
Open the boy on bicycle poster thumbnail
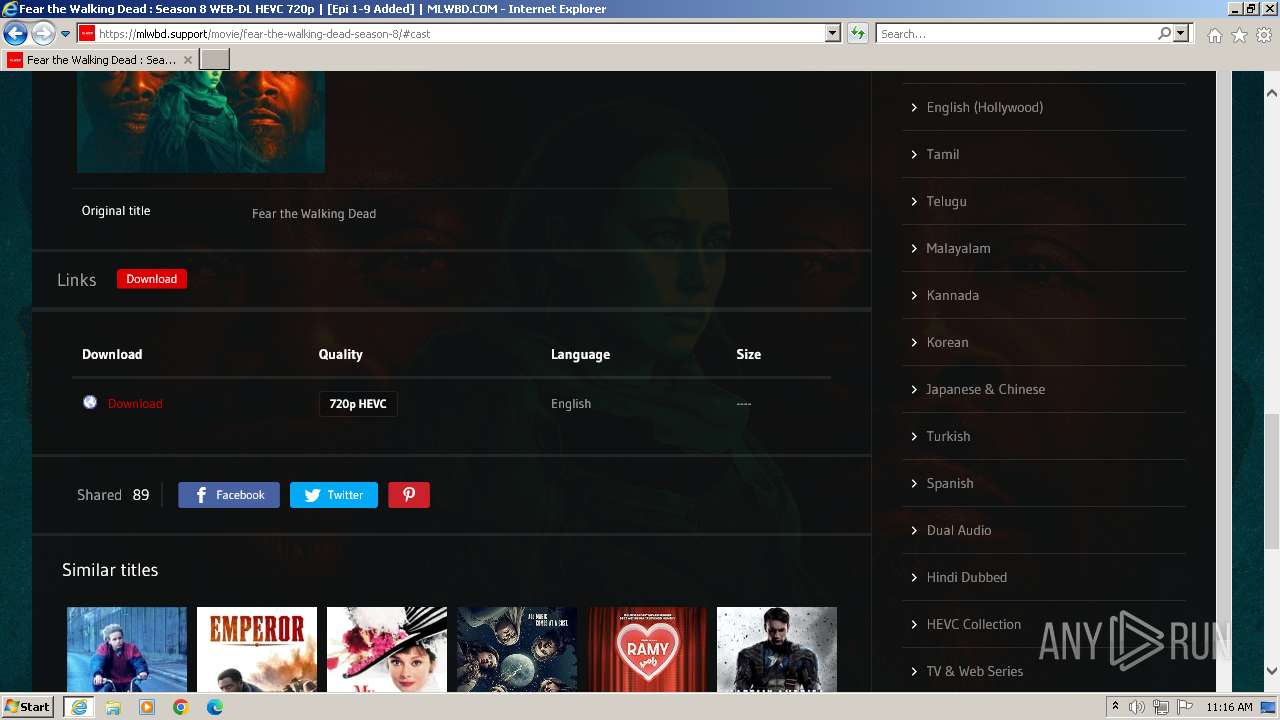tap(127, 649)
